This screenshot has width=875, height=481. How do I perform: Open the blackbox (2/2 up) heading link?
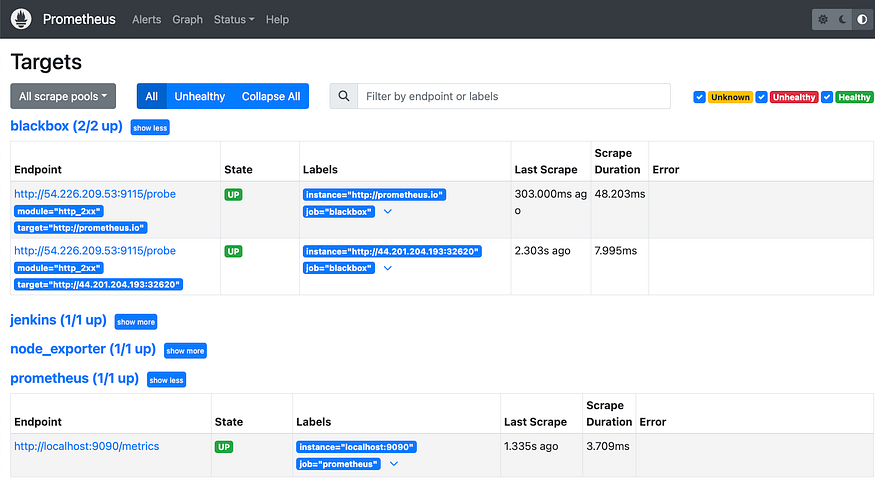pyautogui.click(x=66, y=126)
